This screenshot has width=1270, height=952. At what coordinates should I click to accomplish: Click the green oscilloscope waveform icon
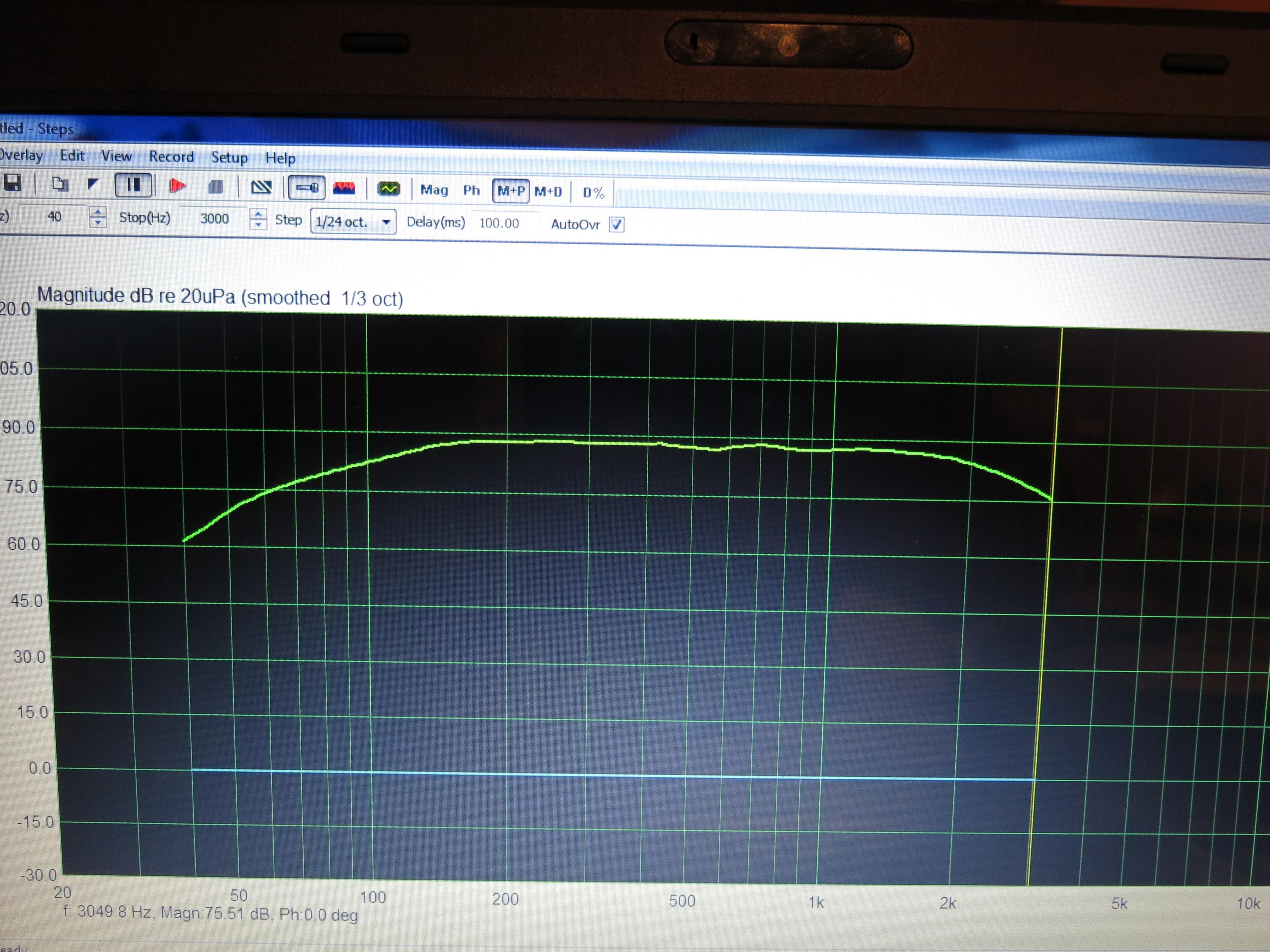(389, 189)
